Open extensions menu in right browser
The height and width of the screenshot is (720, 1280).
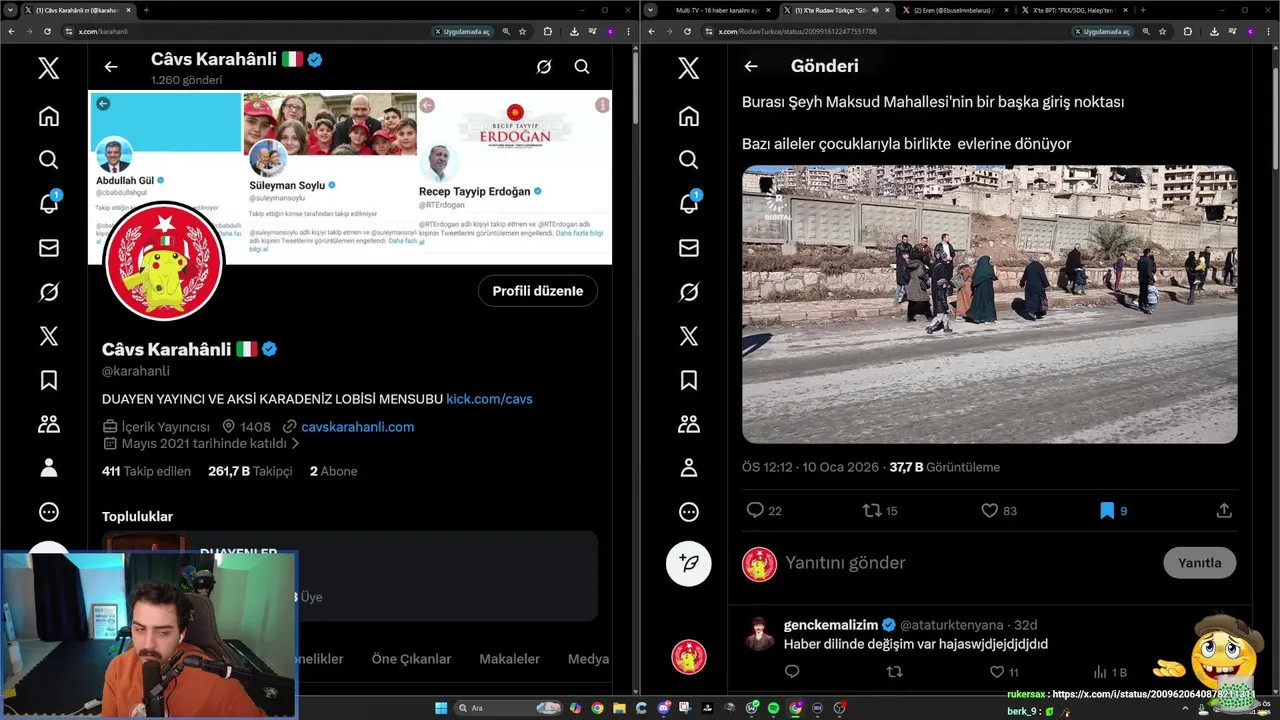pyautogui.click(x=1188, y=31)
